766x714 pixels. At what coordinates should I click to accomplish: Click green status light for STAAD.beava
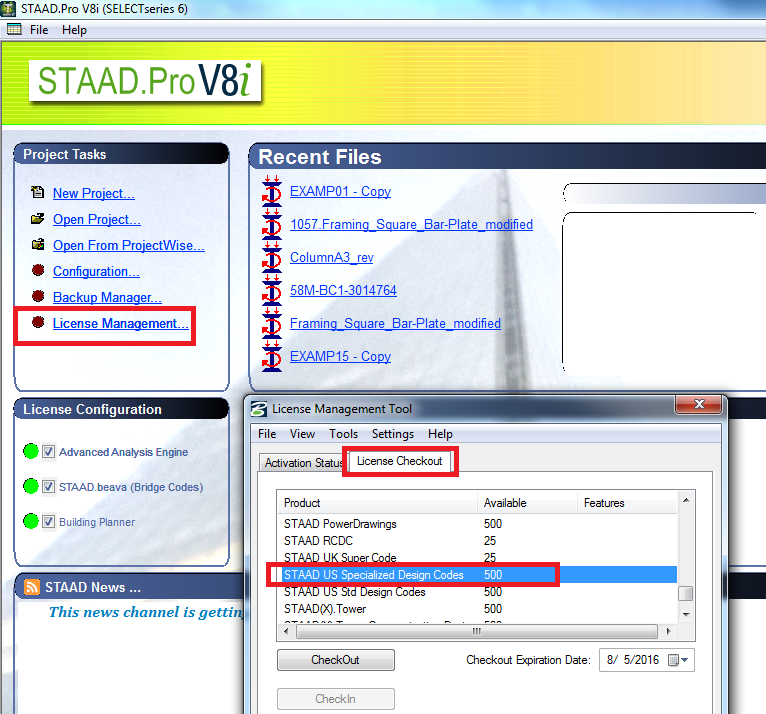pyautogui.click(x=31, y=486)
